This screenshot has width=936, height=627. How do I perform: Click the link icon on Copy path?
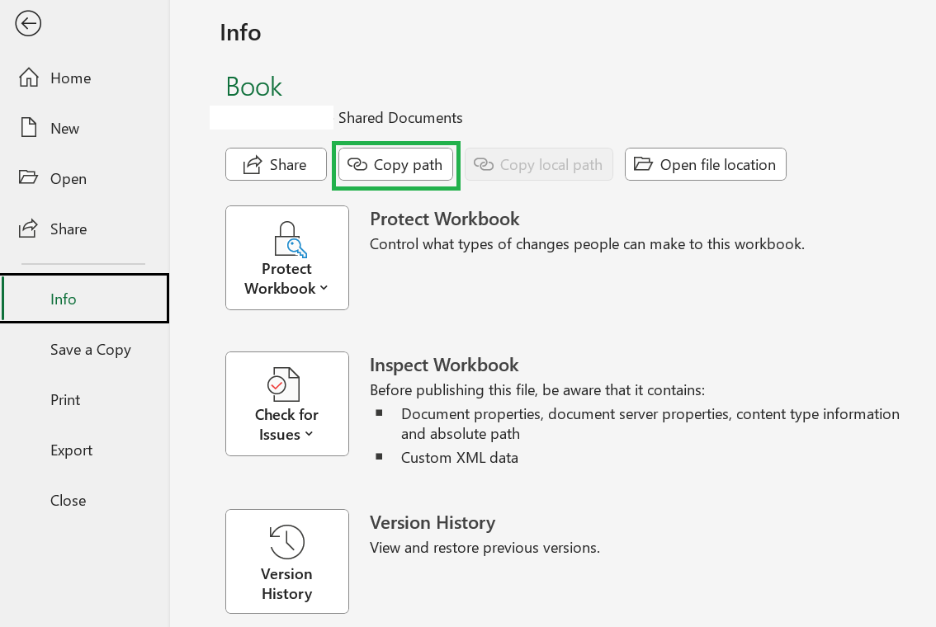(357, 164)
